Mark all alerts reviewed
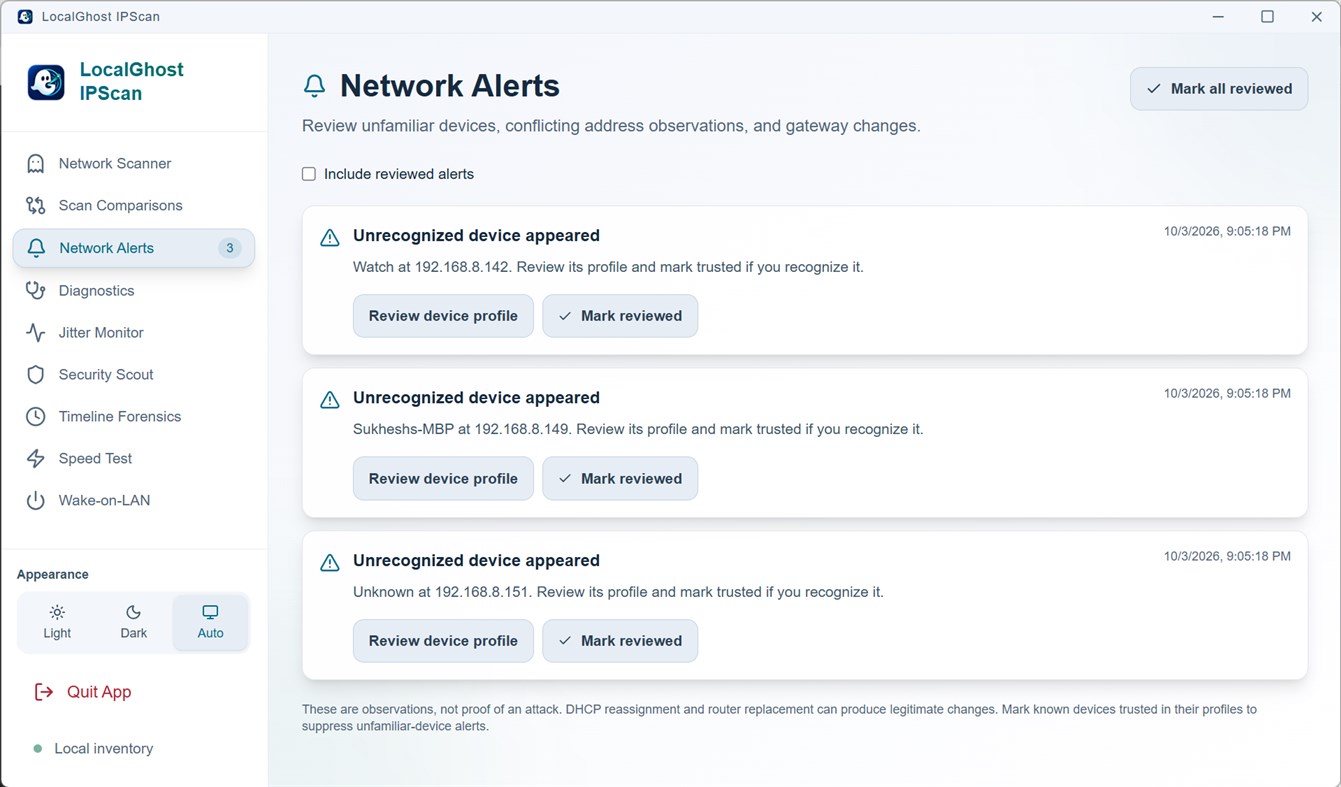This screenshot has height=787, width=1341. [1219, 89]
